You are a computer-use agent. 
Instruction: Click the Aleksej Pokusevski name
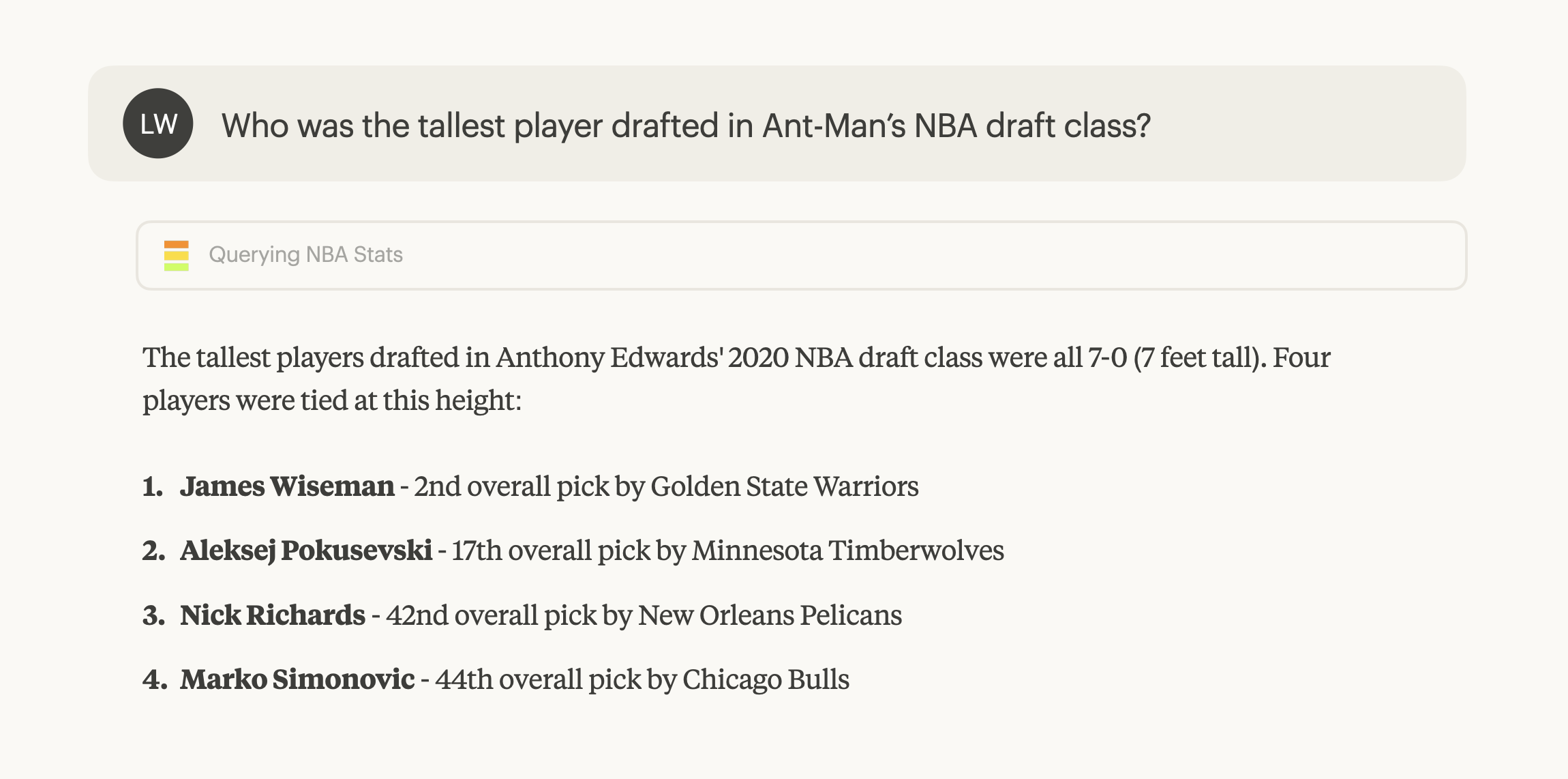[306, 550]
